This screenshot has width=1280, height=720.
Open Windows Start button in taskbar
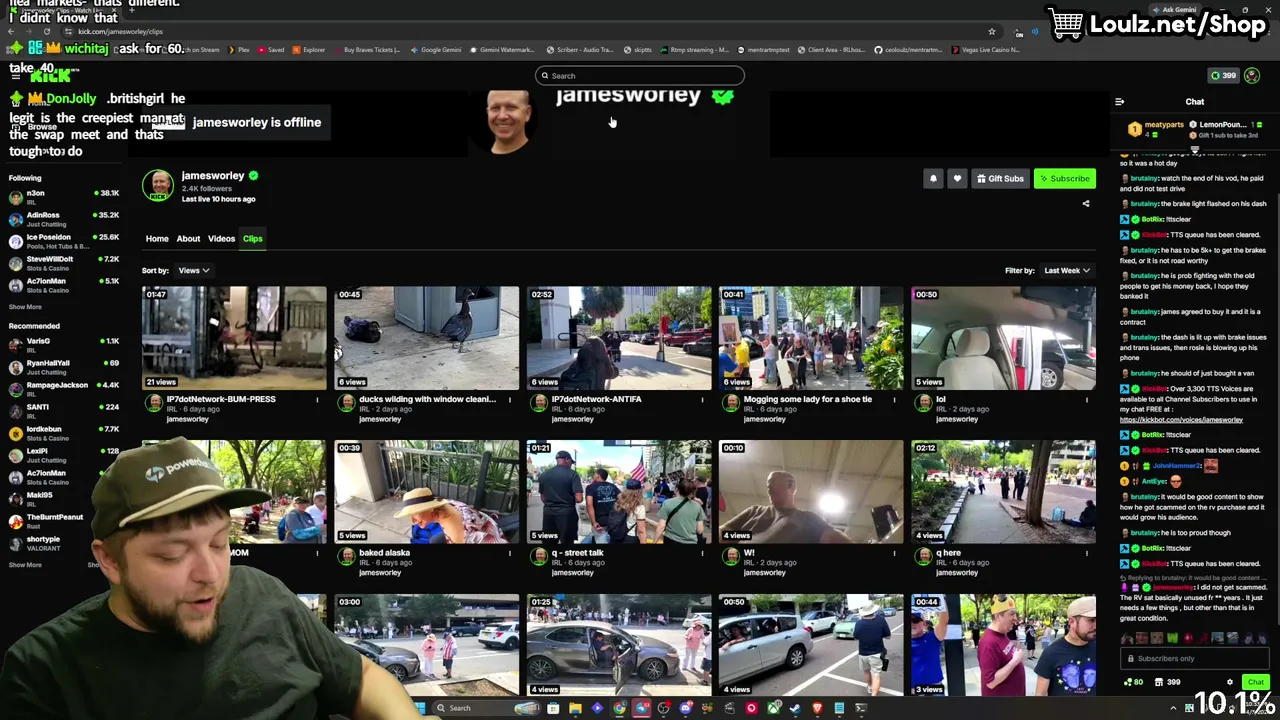tap(419, 708)
